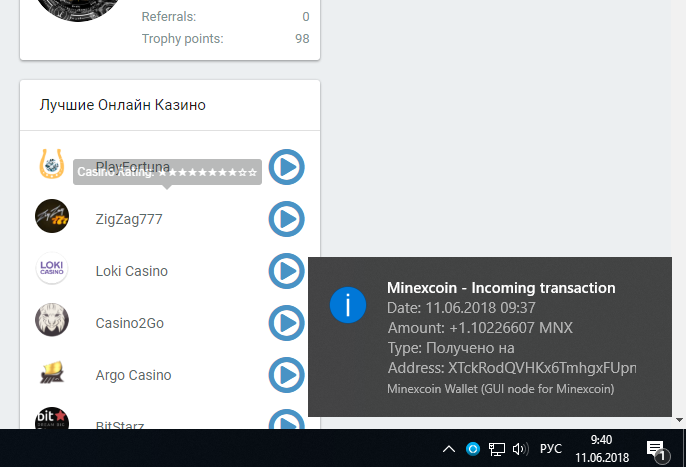This screenshot has width=686, height=467.
Task: Click the Address XTckRodQVHKx6TmhgxFUpn line
Action: tap(512, 368)
